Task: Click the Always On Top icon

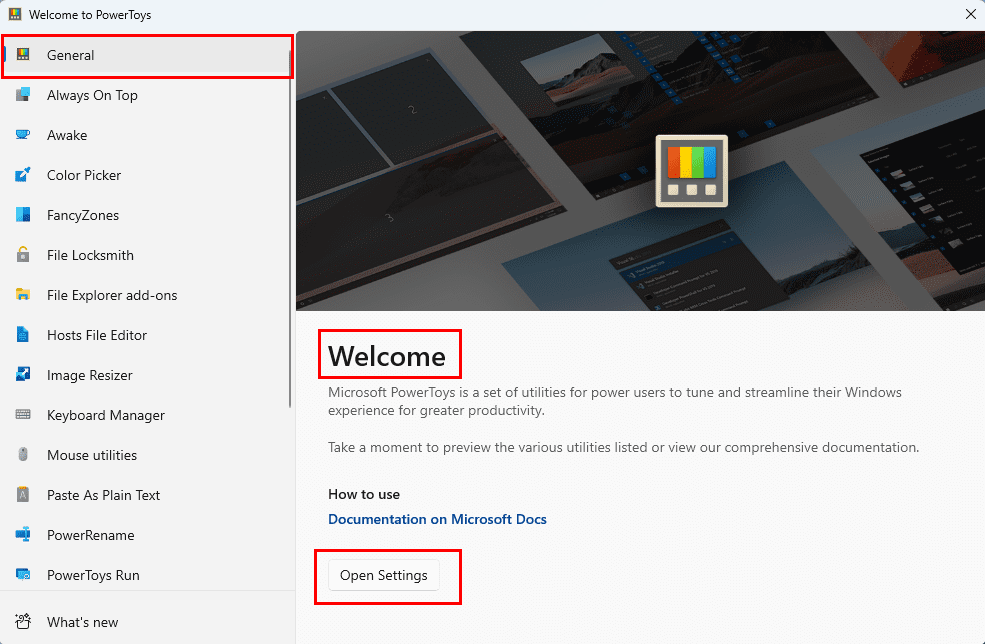Action: point(23,95)
